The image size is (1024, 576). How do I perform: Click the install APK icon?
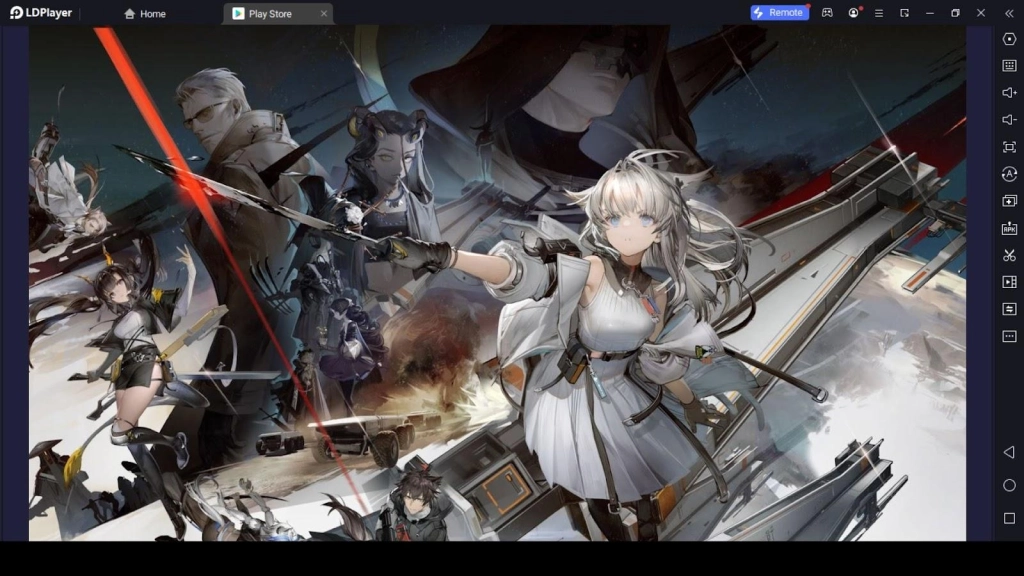1009,228
